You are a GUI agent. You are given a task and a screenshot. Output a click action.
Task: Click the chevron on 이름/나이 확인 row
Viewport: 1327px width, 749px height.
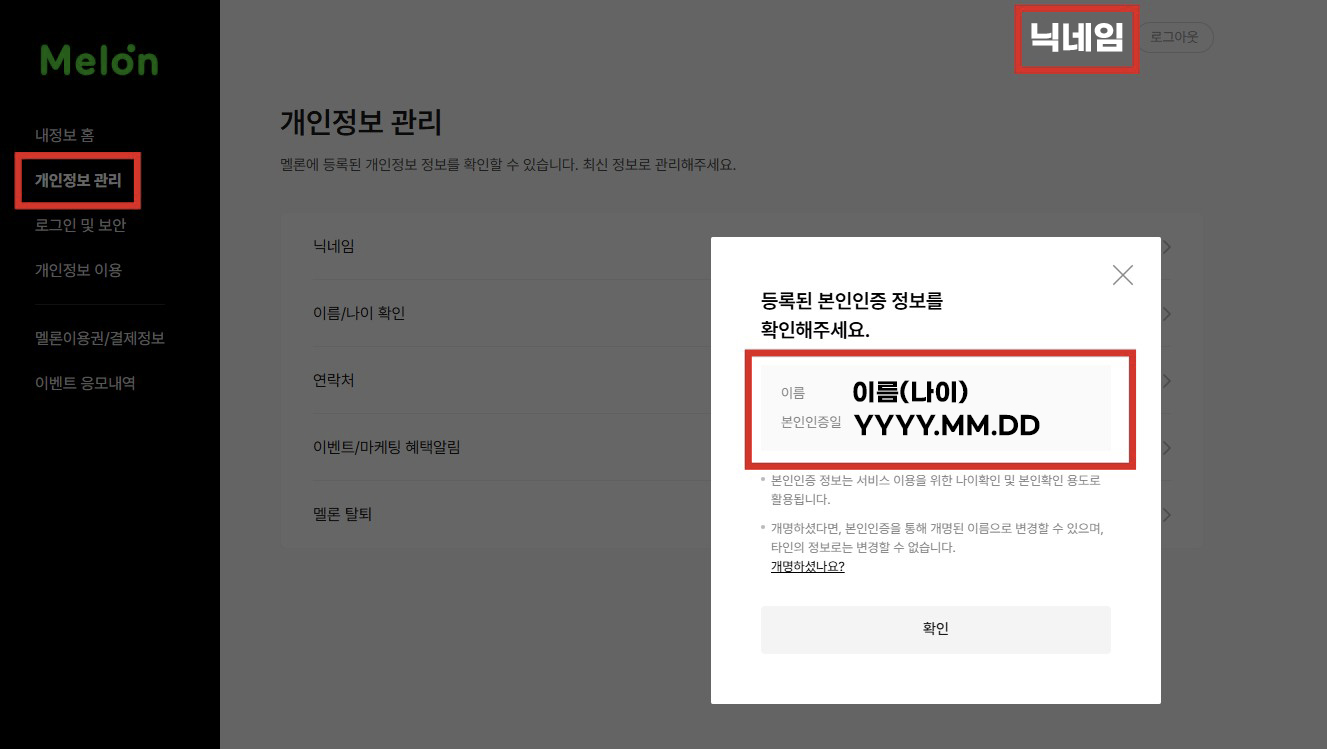1166,314
